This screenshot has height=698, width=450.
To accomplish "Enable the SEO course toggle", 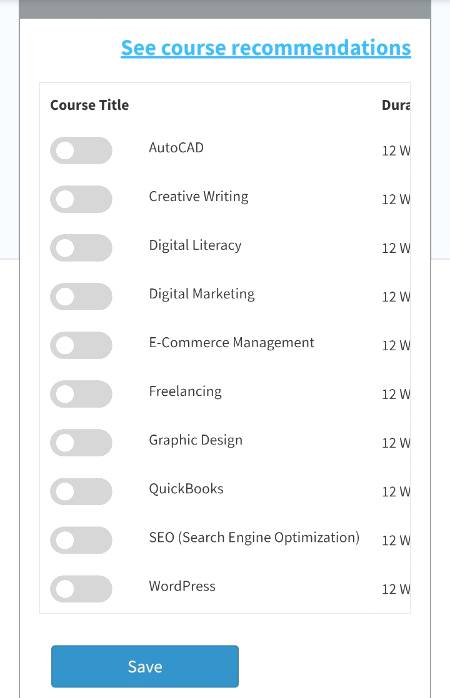I will click(81, 540).
